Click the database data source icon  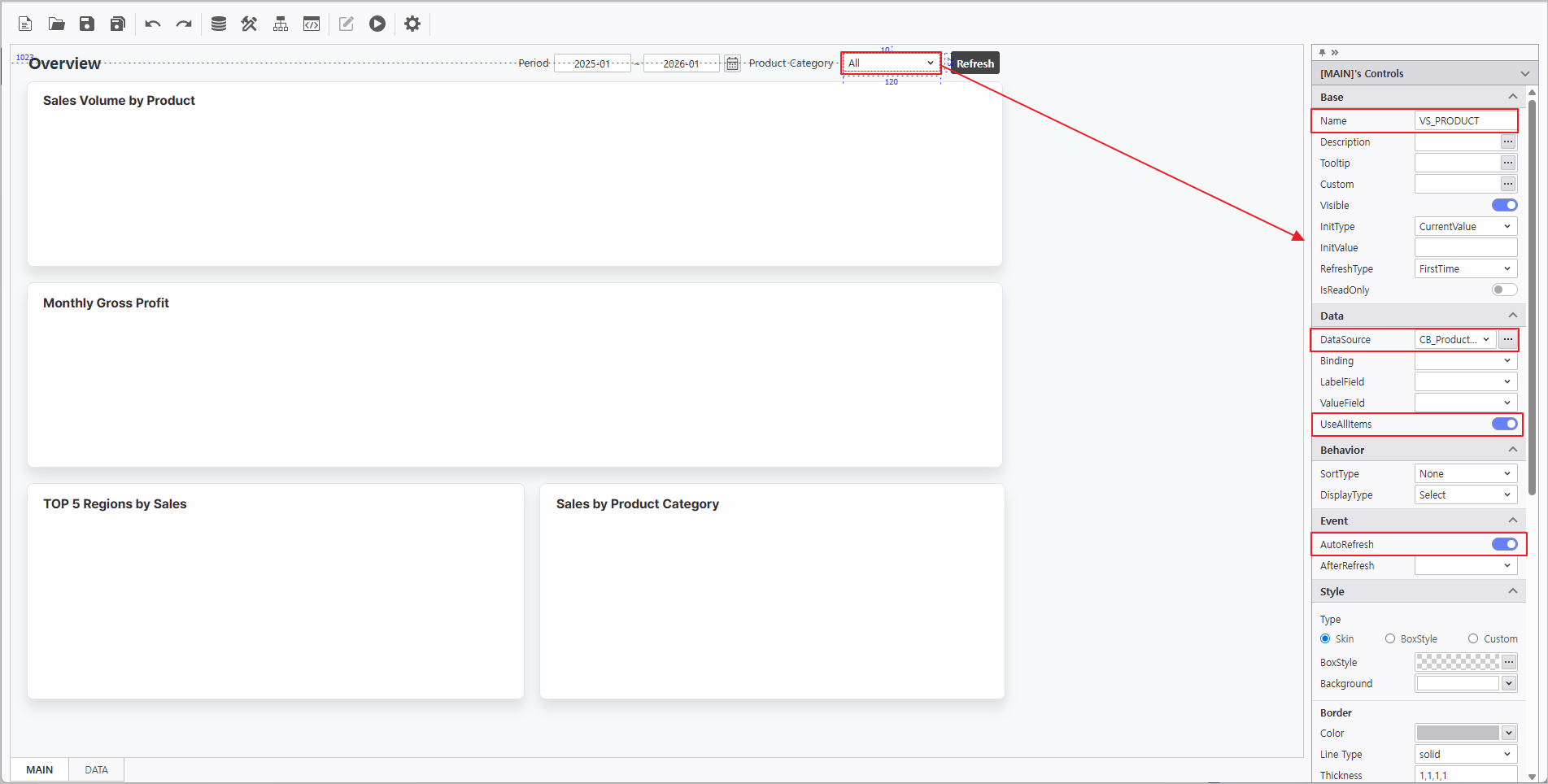pos(218,24)
